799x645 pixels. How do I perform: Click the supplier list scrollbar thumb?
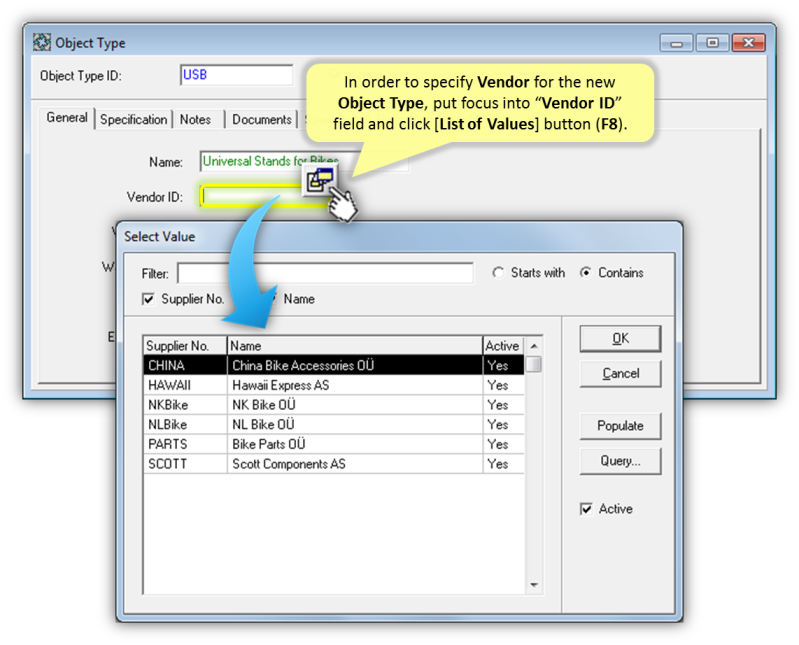534,365
